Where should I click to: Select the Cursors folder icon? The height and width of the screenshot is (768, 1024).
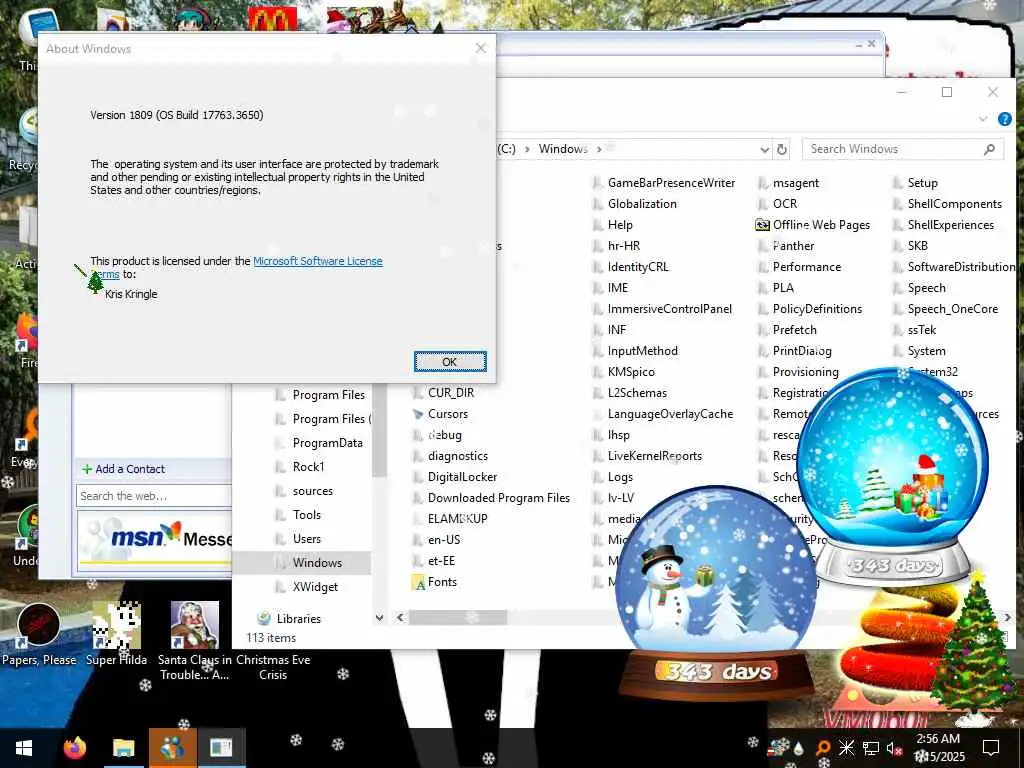click(418, 414)
